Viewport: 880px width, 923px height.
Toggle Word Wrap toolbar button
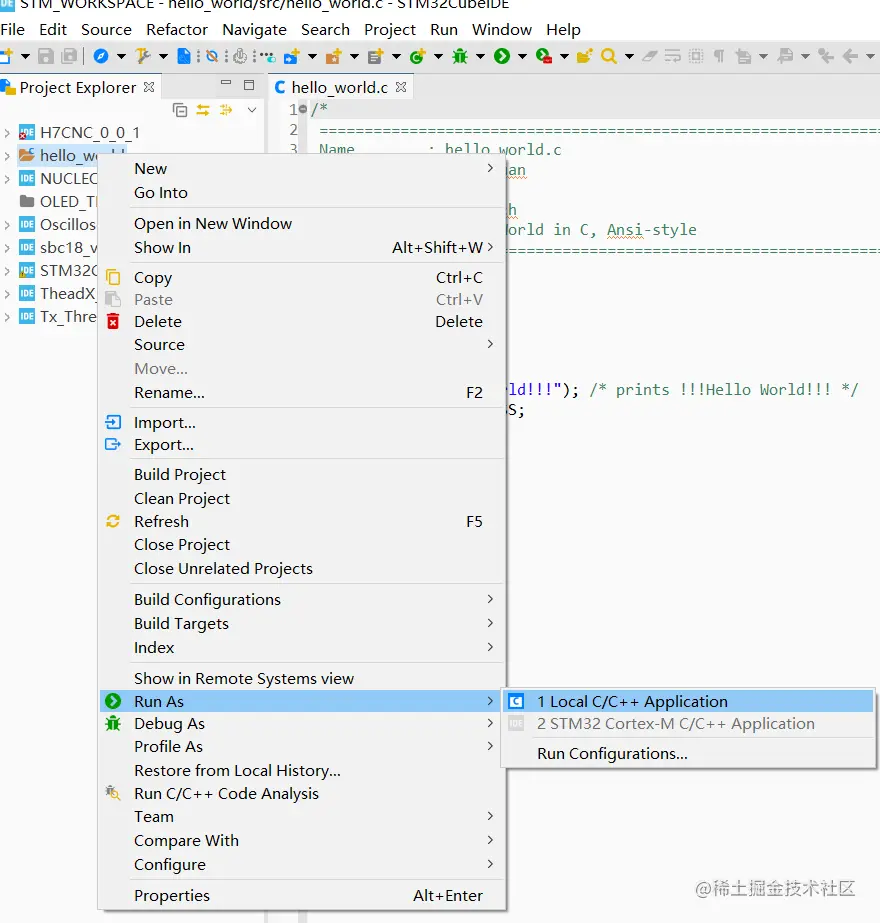[x=672, y=57]
